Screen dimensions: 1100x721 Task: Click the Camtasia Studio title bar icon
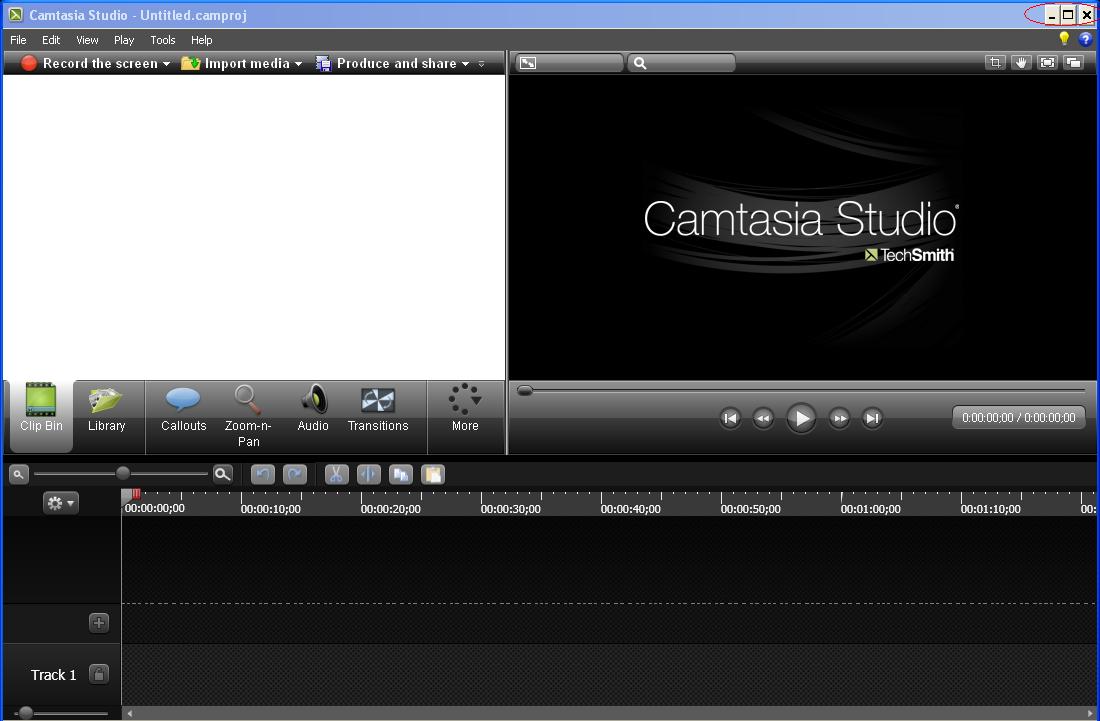15,15
